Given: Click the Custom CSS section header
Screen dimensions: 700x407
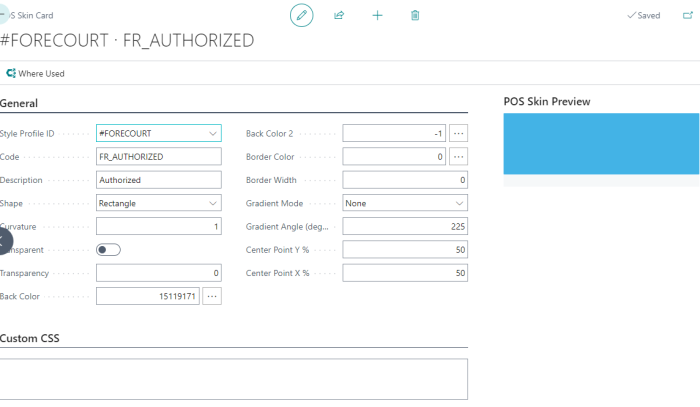Looking at the screenshot, I should tap(30, 339).
